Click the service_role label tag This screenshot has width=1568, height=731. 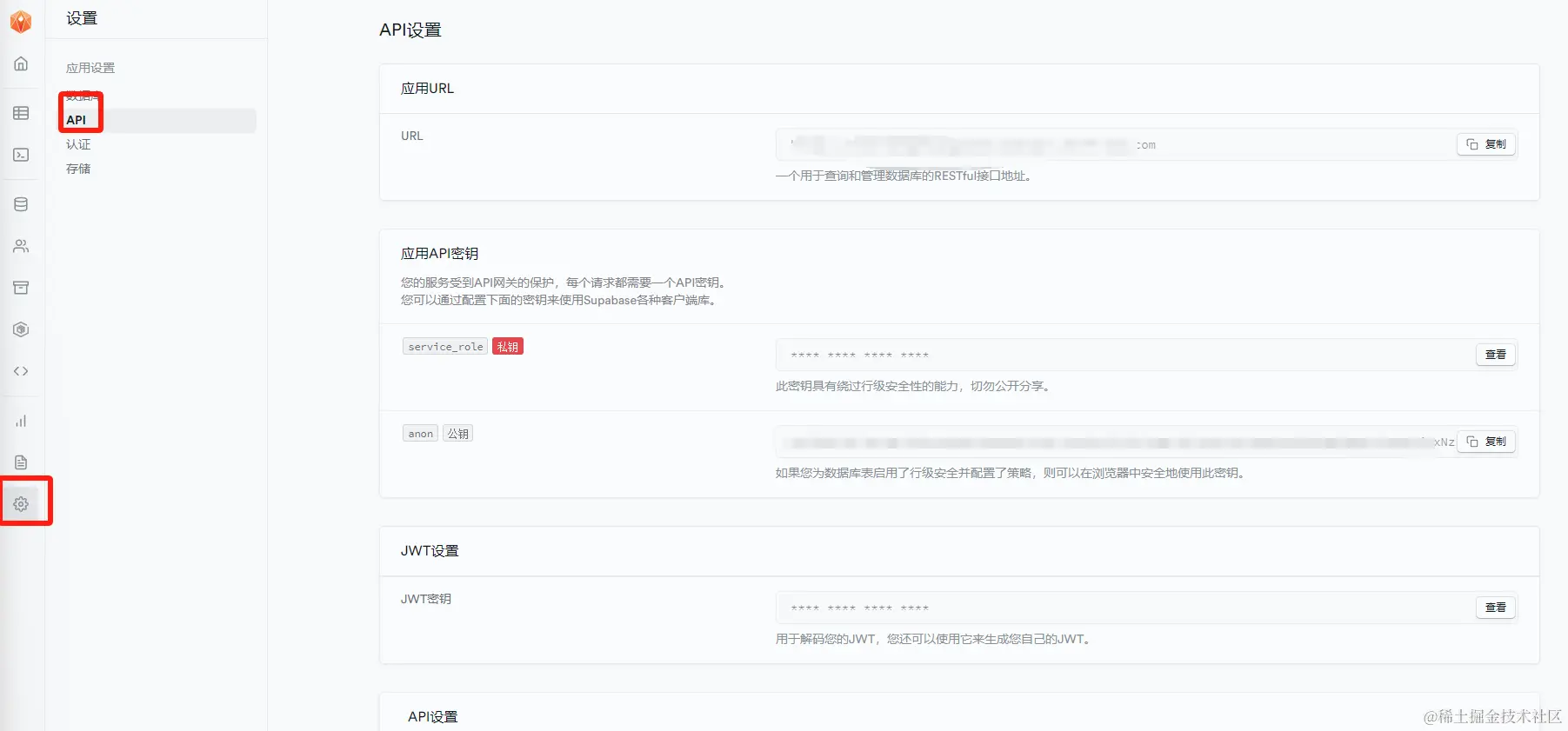coord(445,346)
